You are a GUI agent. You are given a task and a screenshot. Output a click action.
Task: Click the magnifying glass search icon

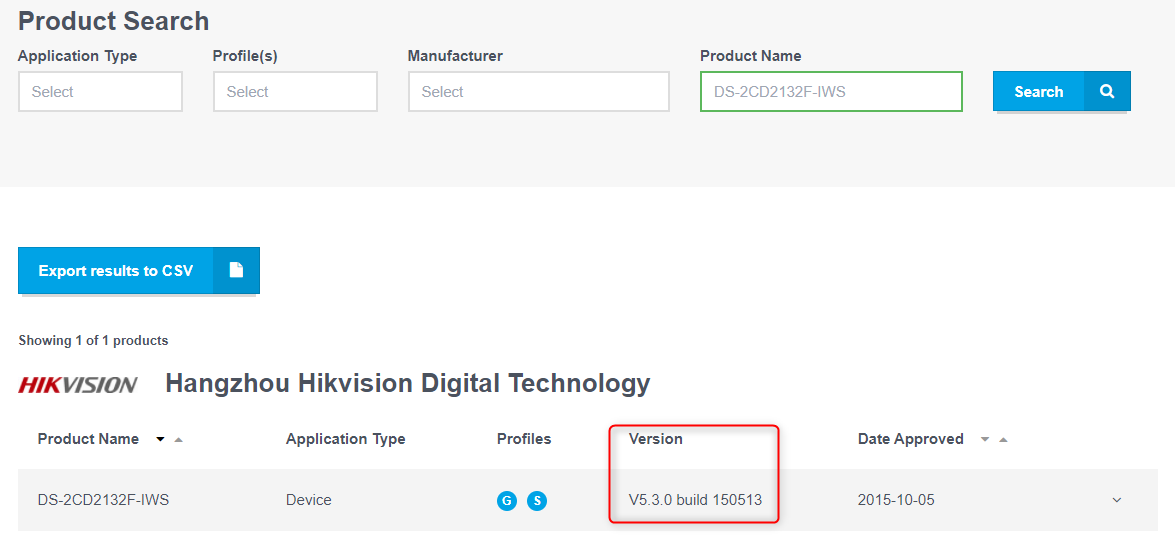click(x=1107, y=91)
